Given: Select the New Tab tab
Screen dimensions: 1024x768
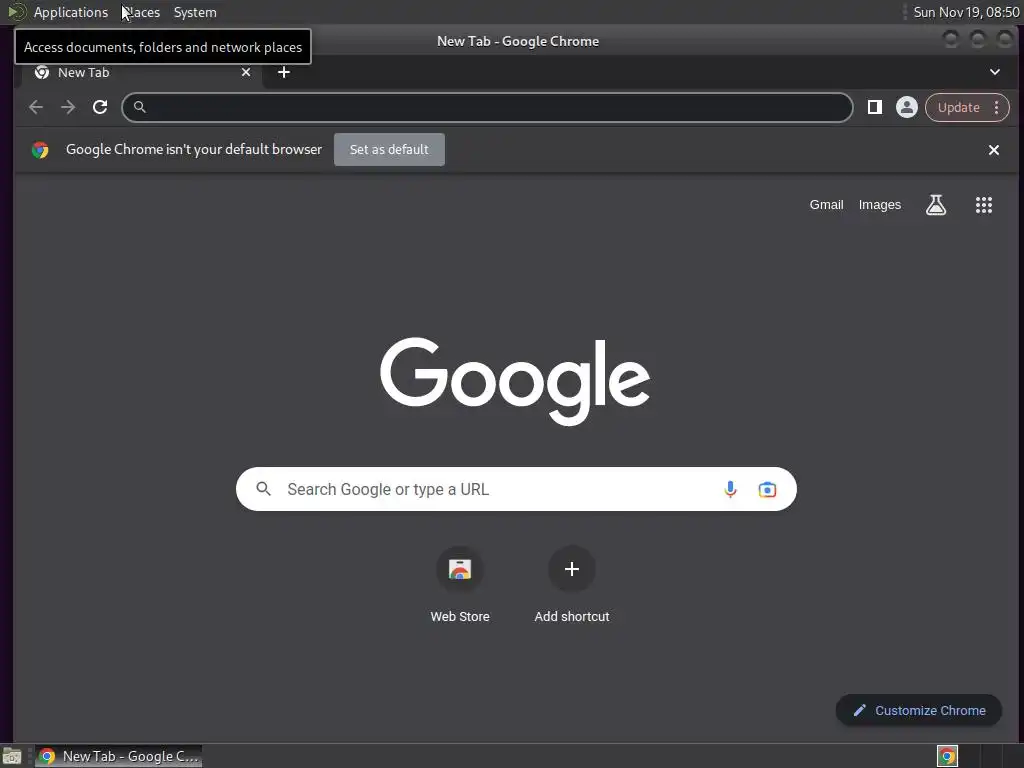Looking at the screenshot, I should tap(142, 72).
